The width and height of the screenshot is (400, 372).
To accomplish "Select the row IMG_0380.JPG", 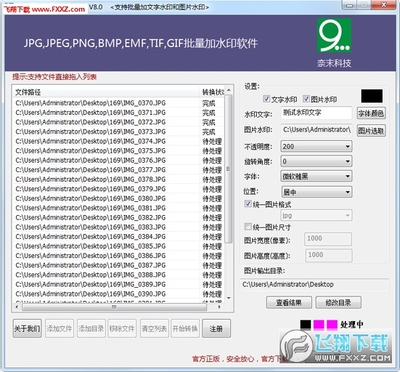I will click(119, 199).
